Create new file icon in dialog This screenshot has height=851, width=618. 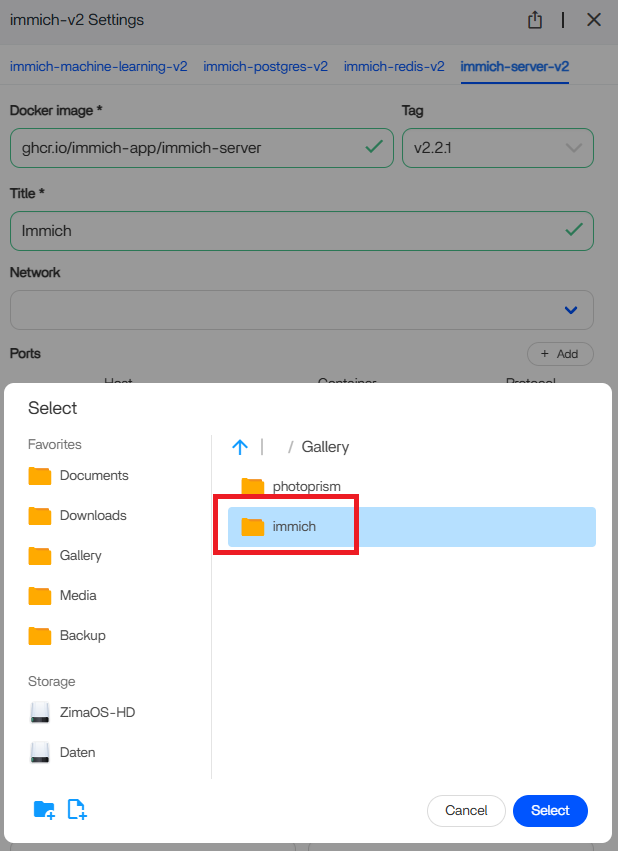(x=77, y=810)
